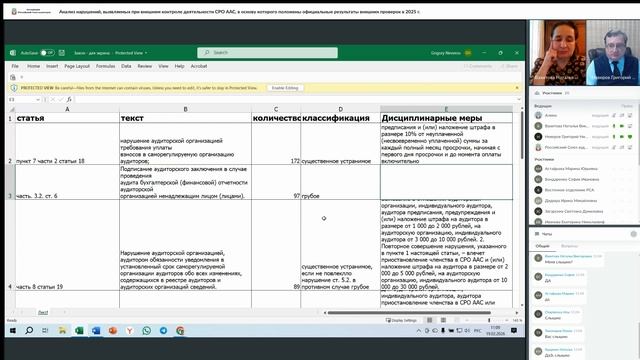Open Yandex Browser from the taskbar
The height and width of the screenshot is (360, 640).
130,331
